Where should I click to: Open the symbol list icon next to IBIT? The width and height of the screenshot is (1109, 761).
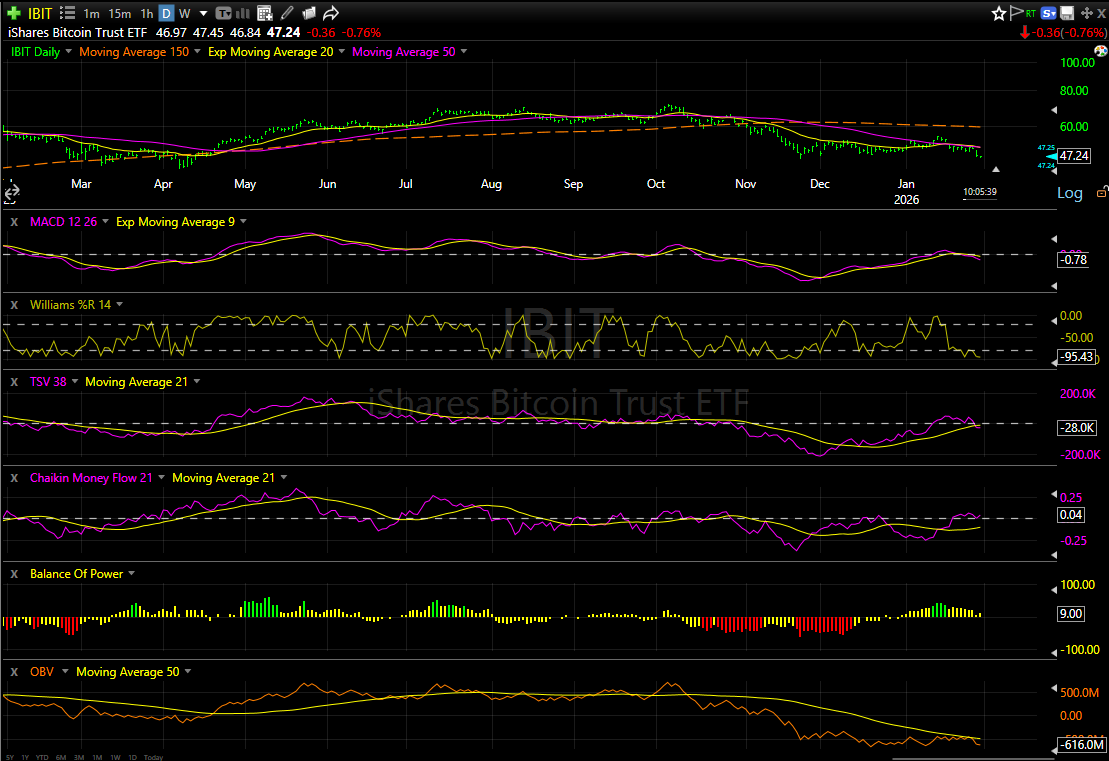click(x=67, y=13)
